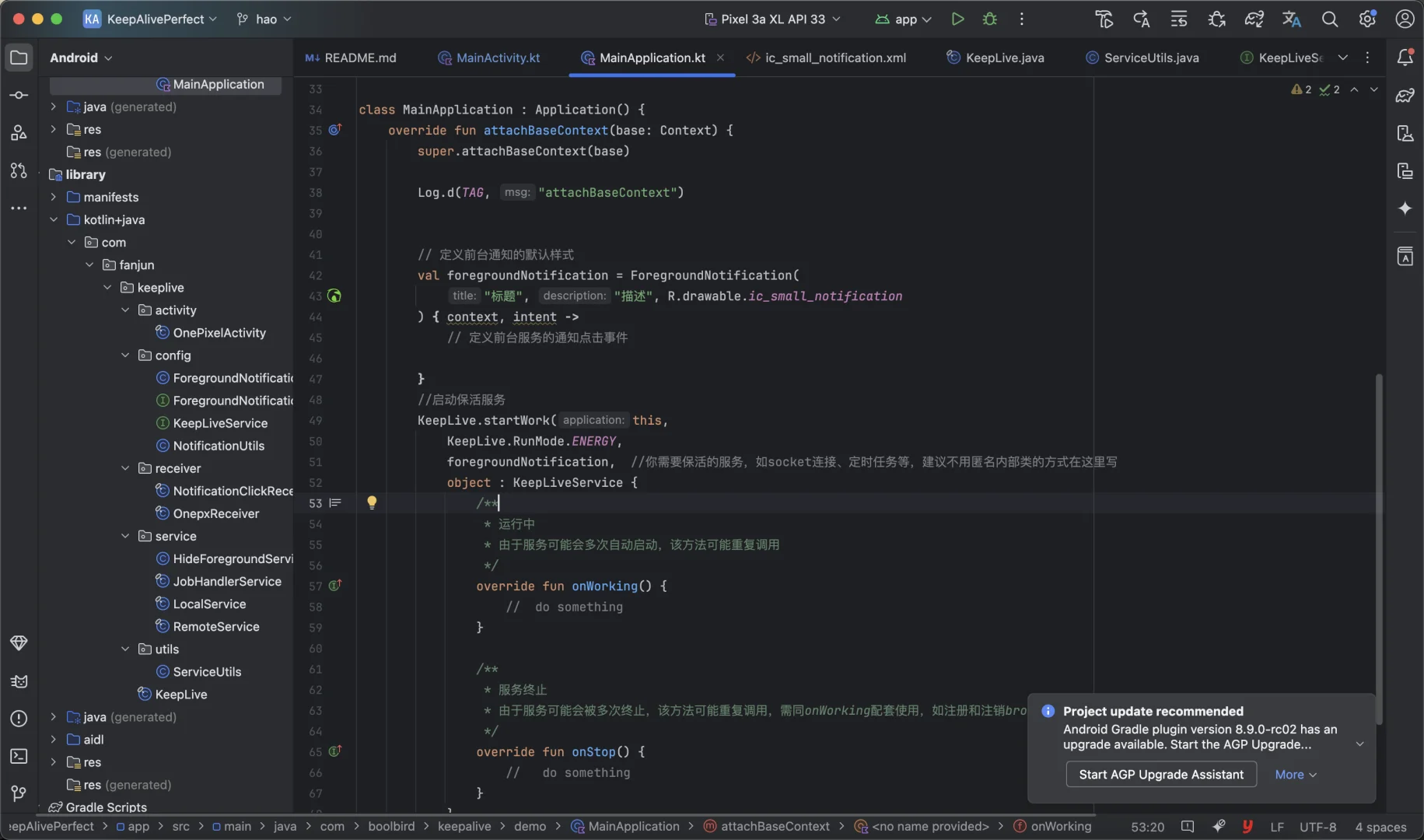
Task: Open the Gradle elephant icon on right stripe
Action: click(x=1405, y=95)
